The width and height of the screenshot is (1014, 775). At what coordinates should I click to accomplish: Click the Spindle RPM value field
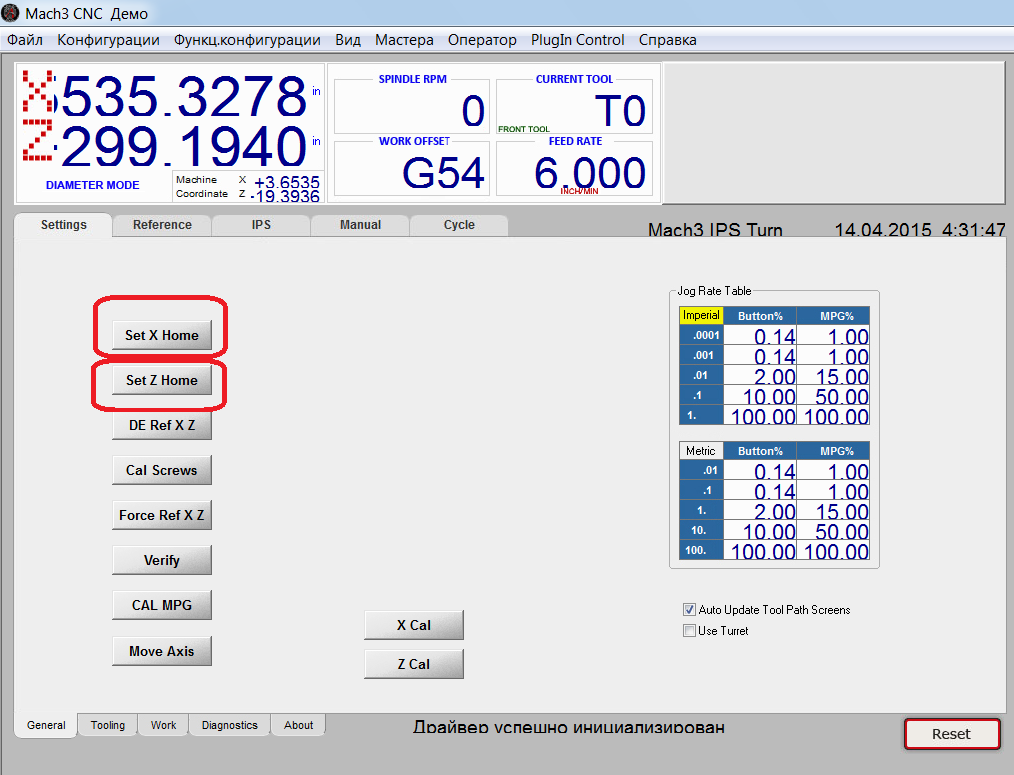(x=411, y=109)
